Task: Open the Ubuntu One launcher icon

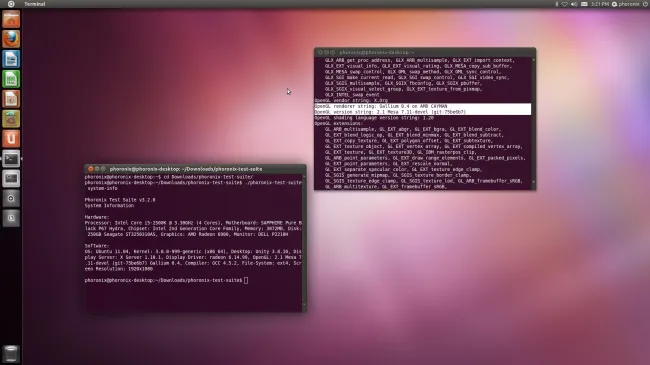Action: coord(11,139)
